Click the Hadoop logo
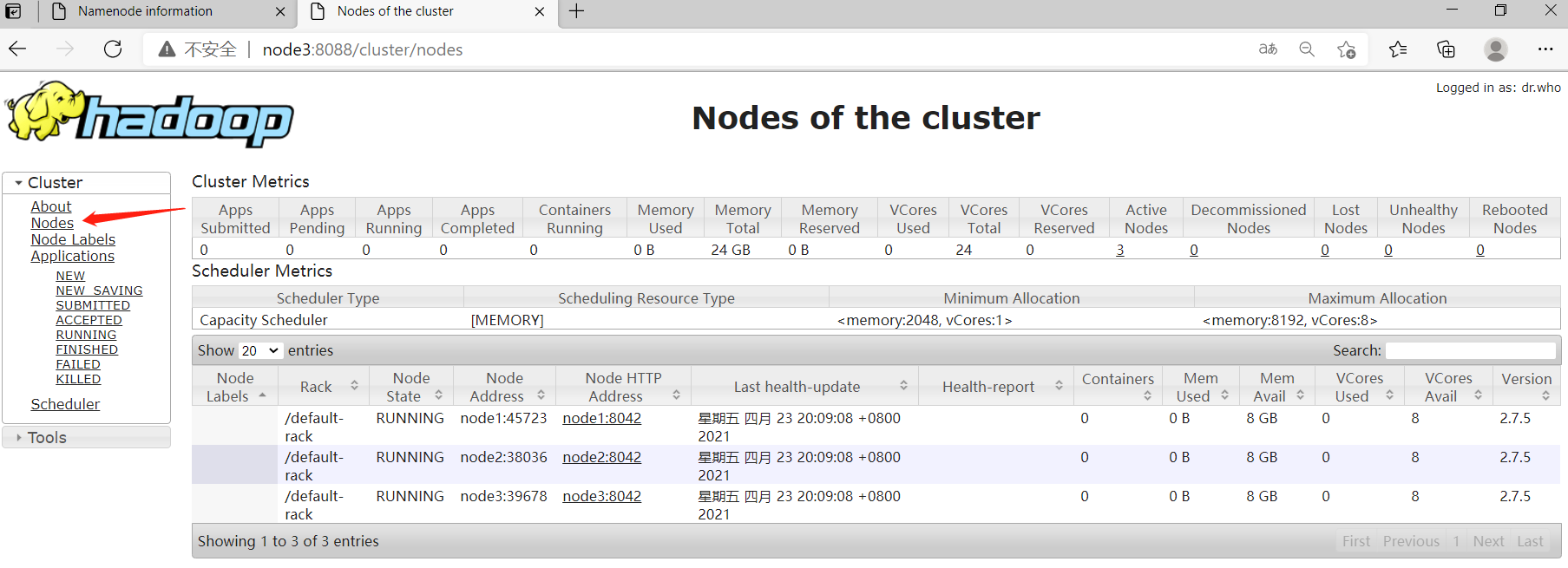 (149, 114)
